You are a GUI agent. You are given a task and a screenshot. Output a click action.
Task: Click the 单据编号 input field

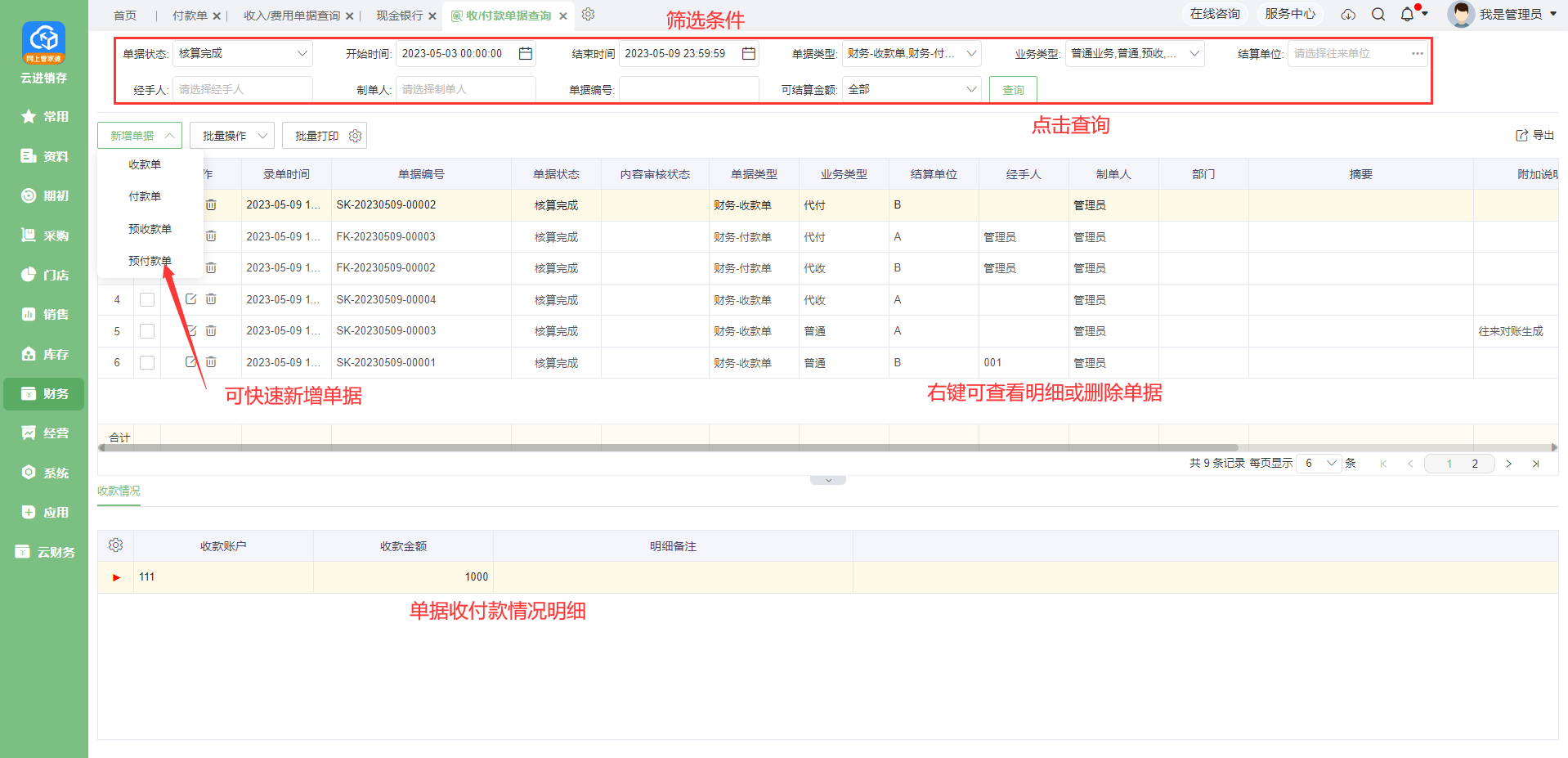pos(689,89)
